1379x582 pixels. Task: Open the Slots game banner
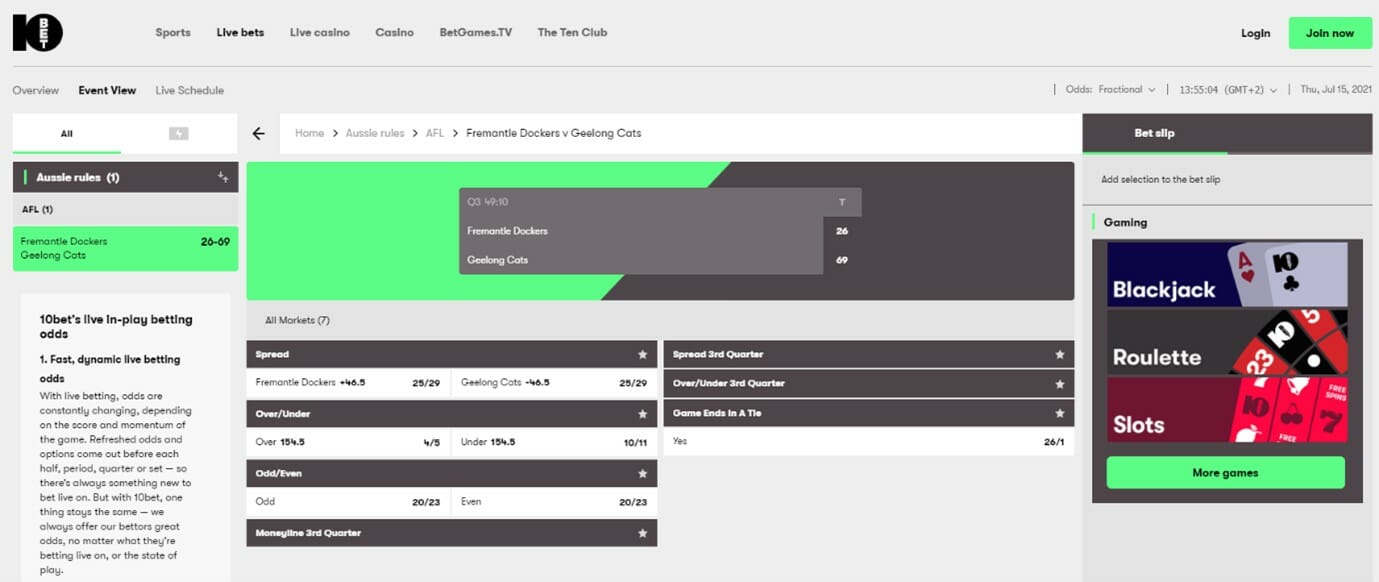pos(1227,409)
